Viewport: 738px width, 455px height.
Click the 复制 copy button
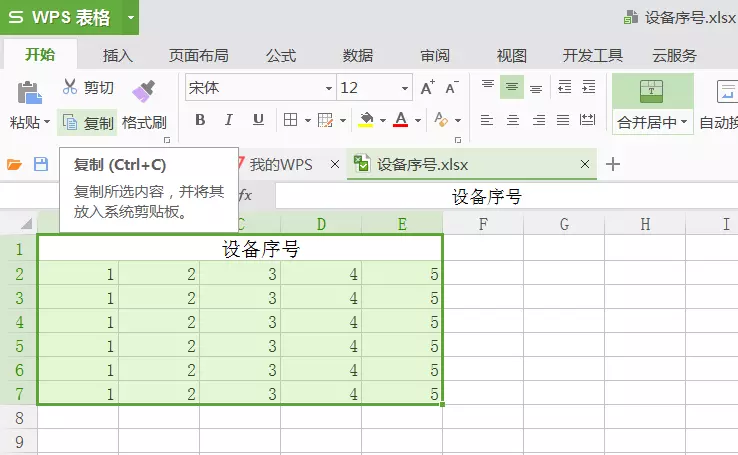pos(87,123)
